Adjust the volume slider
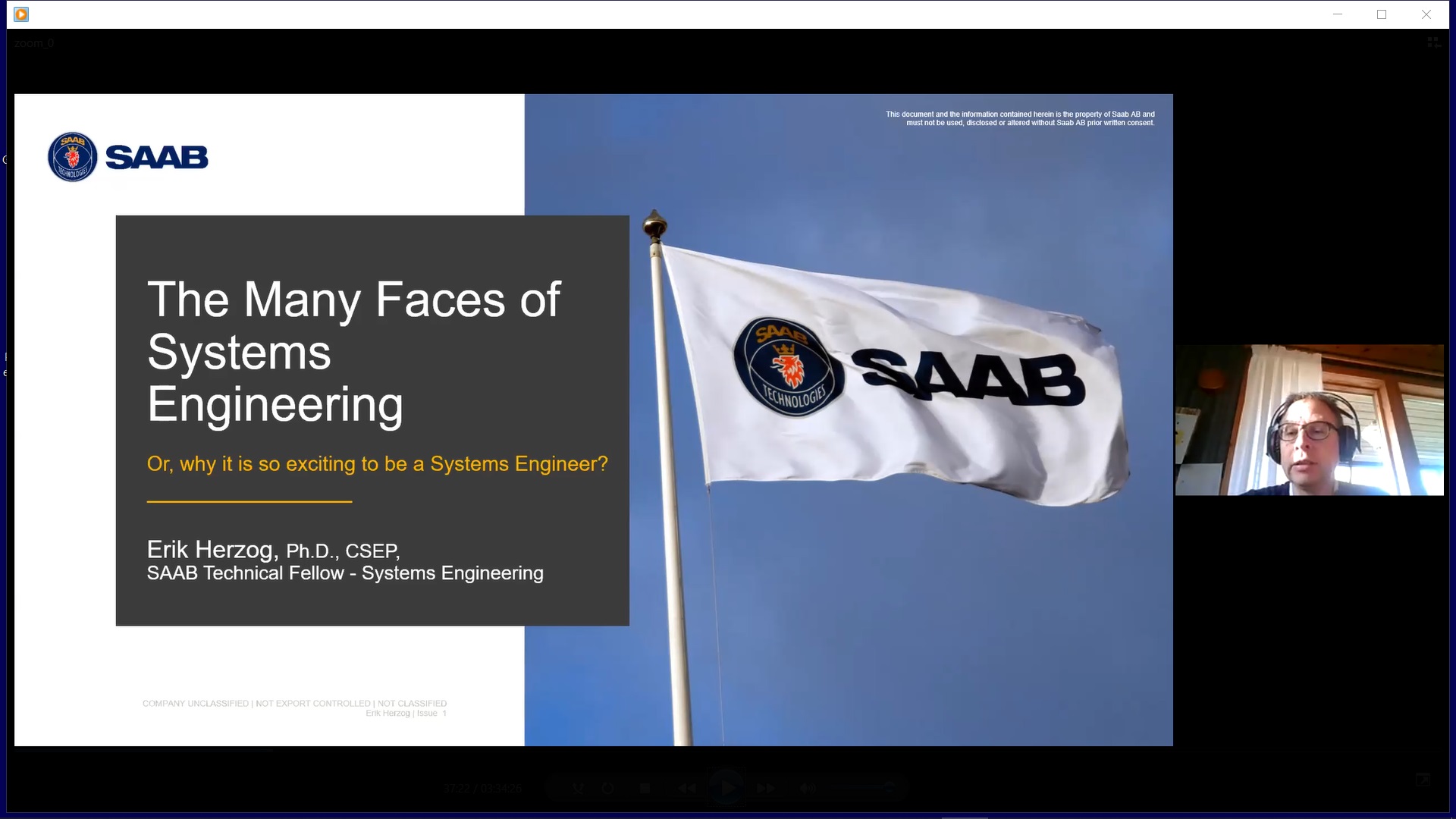 click(x=863, y=788)
